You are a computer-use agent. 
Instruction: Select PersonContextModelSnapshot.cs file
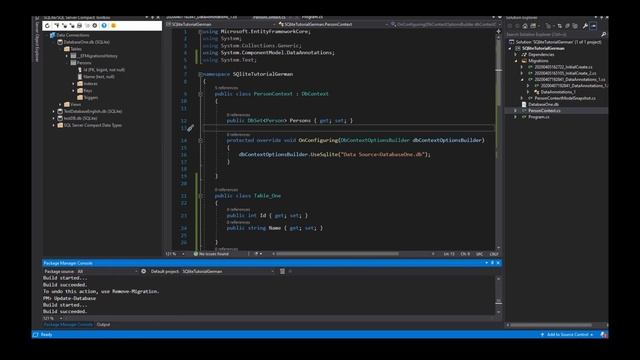[x=564, y=98]
